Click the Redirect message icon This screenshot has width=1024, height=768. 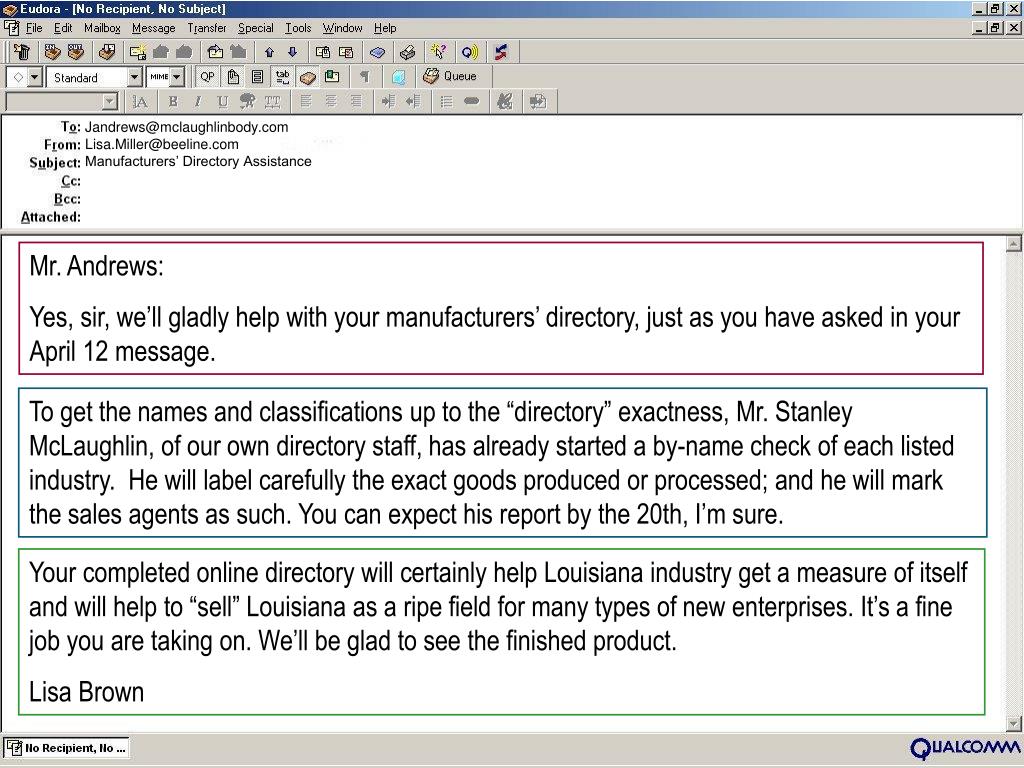click(x=238, y=52)
